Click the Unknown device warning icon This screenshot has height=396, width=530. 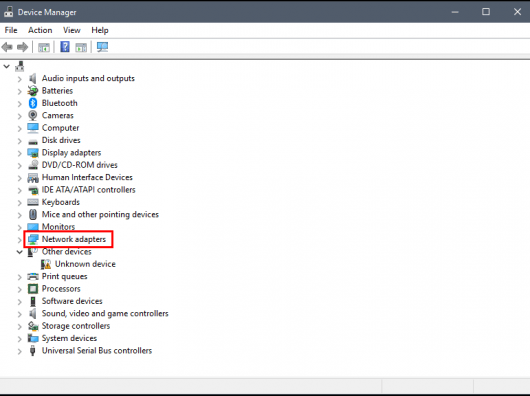point(46,264)
